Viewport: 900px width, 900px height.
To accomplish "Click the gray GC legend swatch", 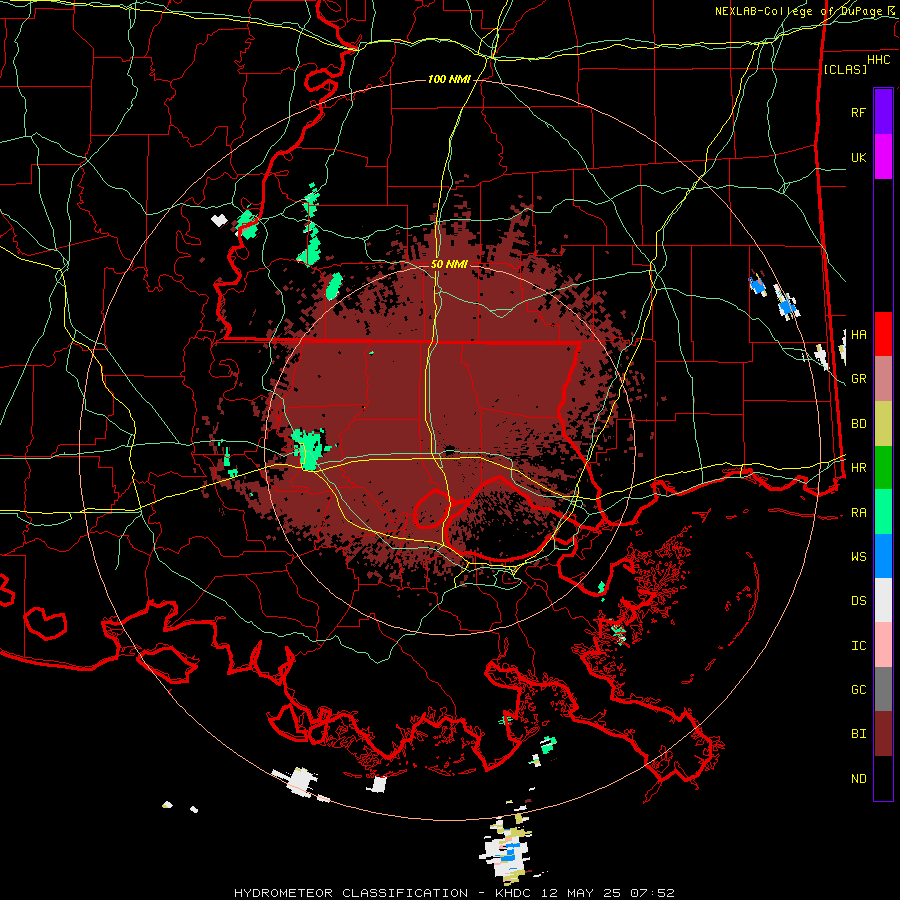I will coord(883,689).
